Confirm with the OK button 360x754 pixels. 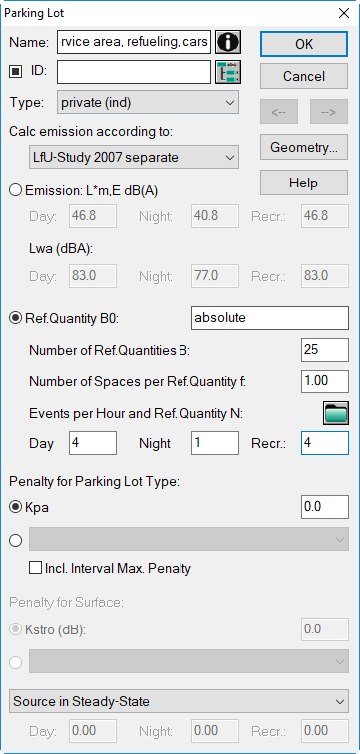tap(304, 44)
